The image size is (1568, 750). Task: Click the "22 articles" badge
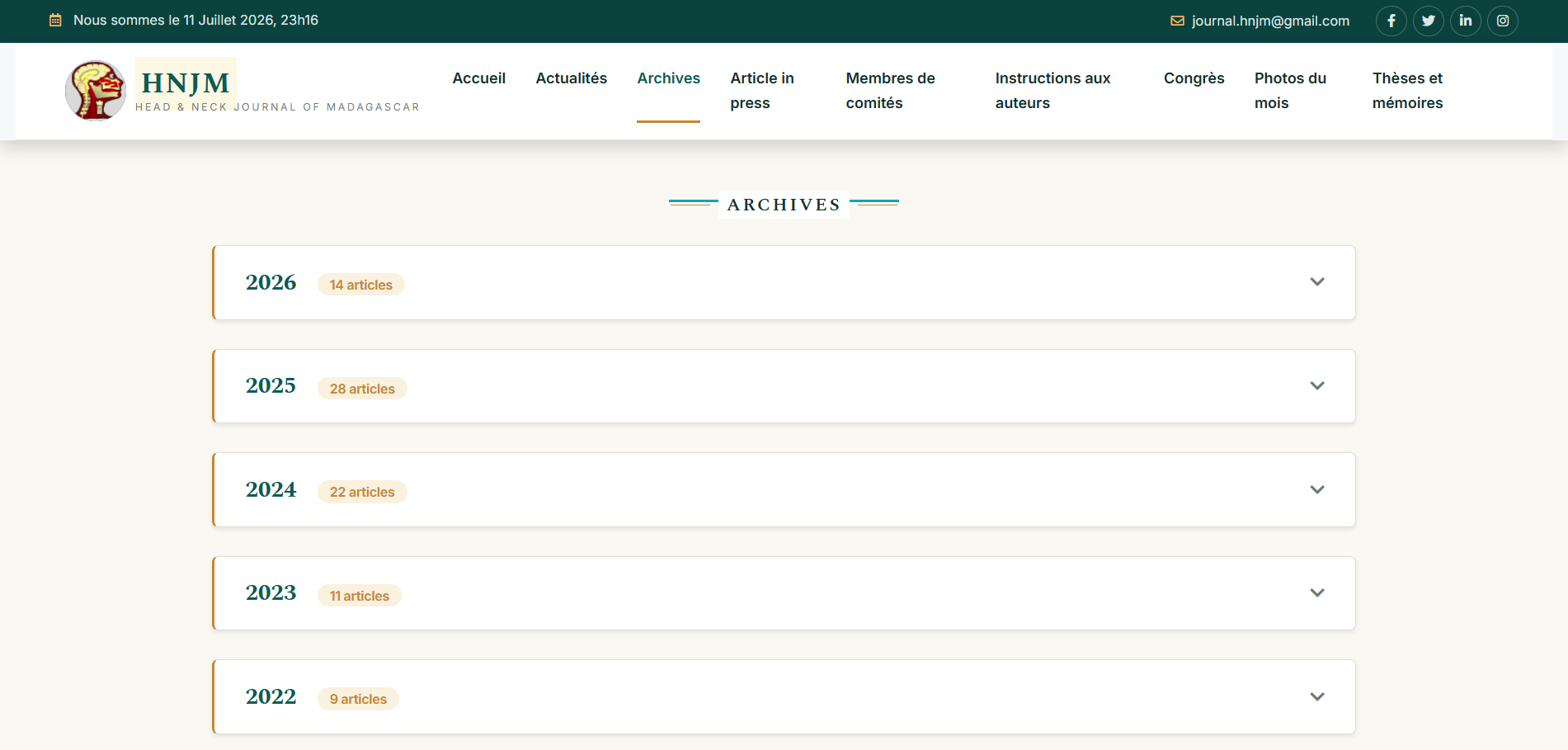[x=362, y=492]
